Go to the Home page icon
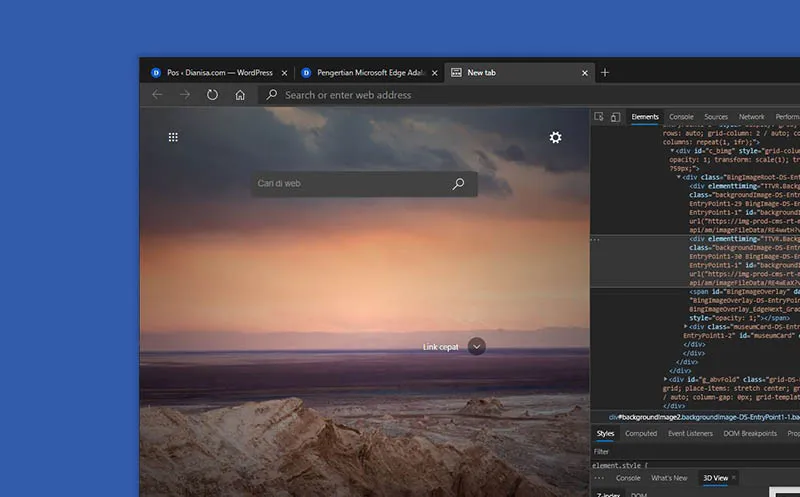Viewport: 800px width, 497px height. point(240,95)
